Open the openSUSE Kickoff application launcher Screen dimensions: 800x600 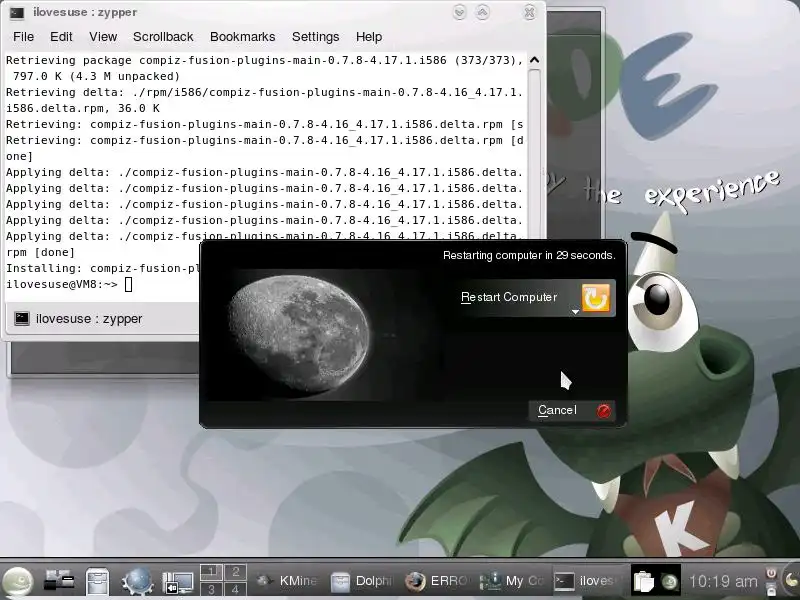18,581
